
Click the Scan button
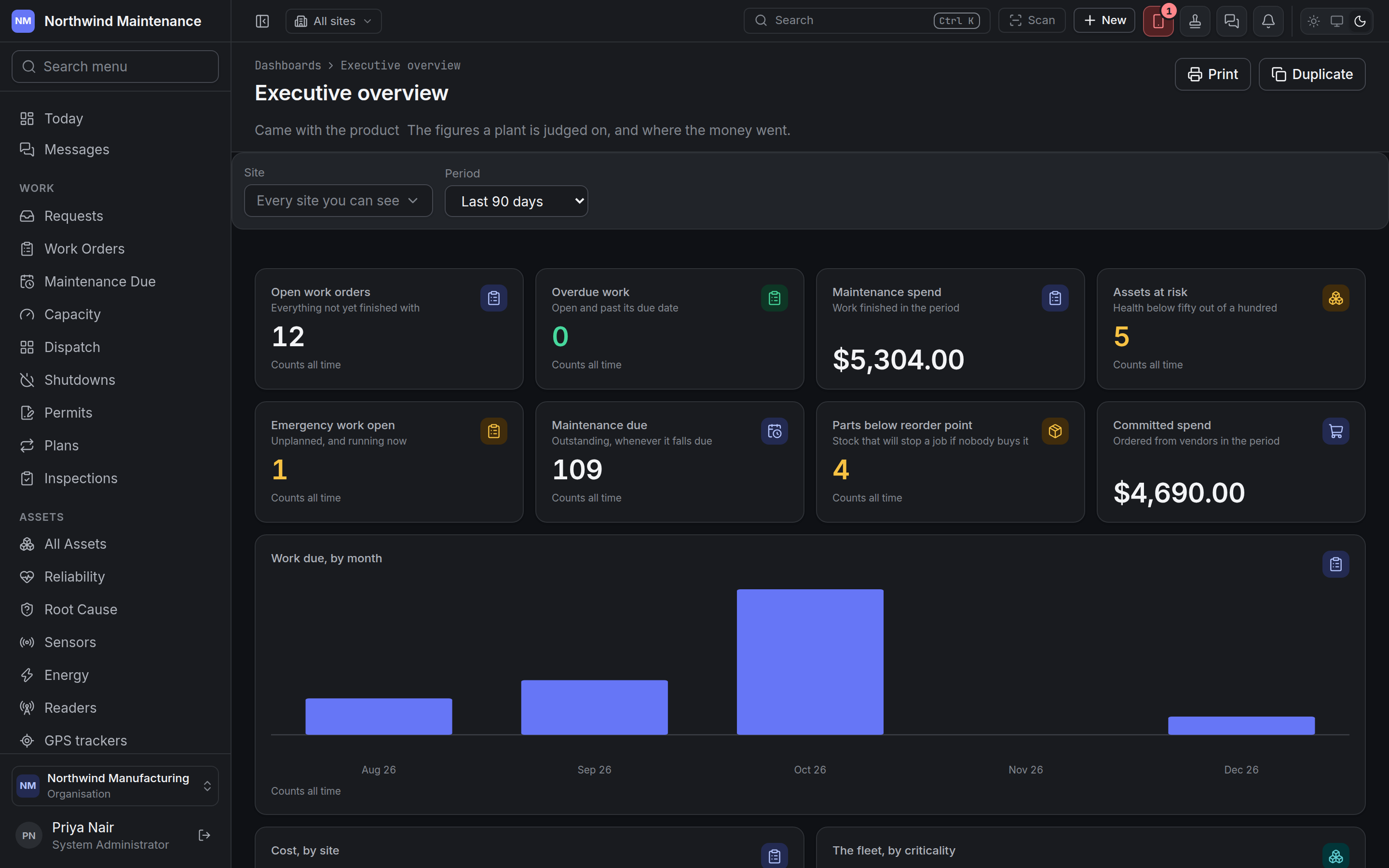point(1032,21)
